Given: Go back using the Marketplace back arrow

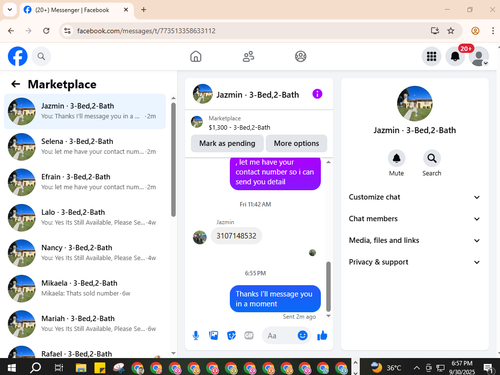Looking at the screenshot, I should [15, 84].
